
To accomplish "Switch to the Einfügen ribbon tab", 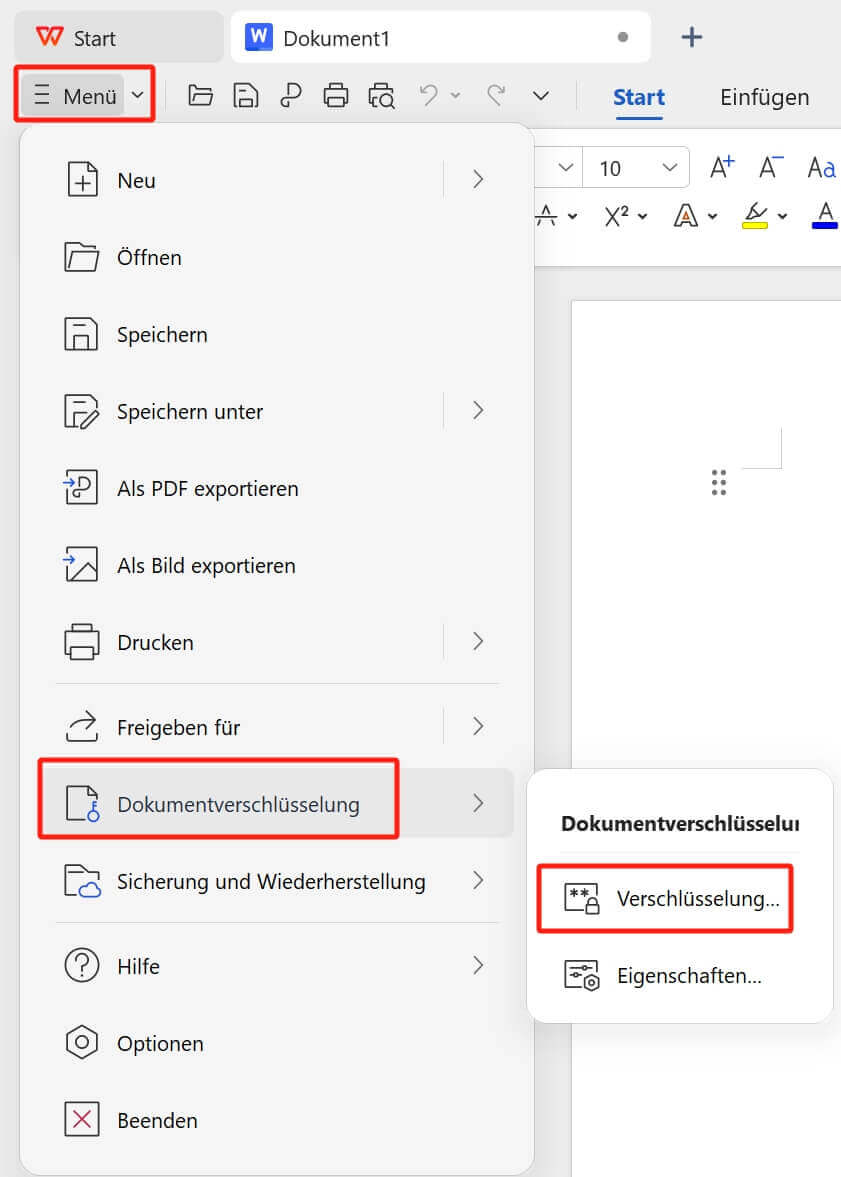I will point(764,97).
